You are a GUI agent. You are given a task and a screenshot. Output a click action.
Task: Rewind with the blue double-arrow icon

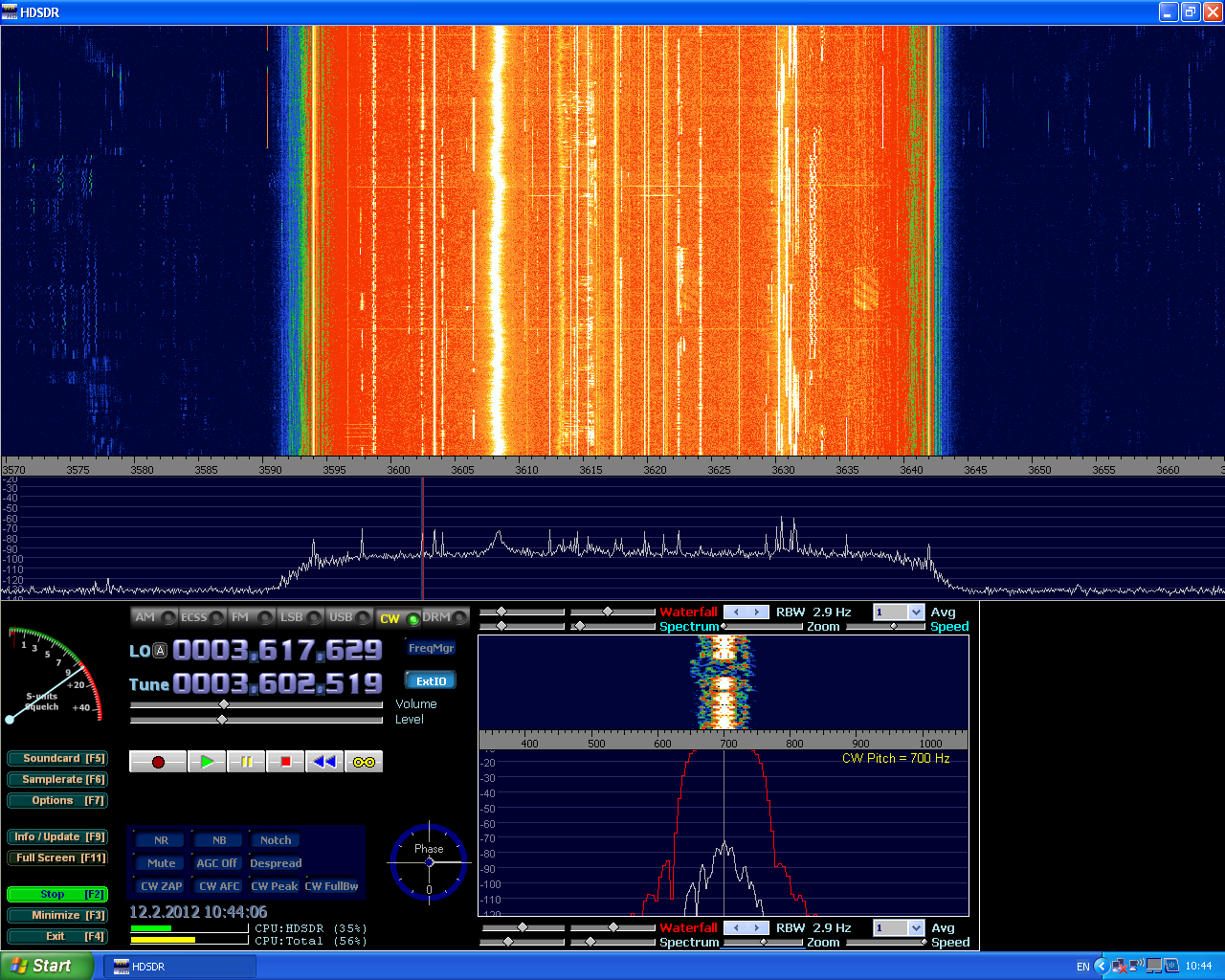pyautogui.click(x=324, y=762)
